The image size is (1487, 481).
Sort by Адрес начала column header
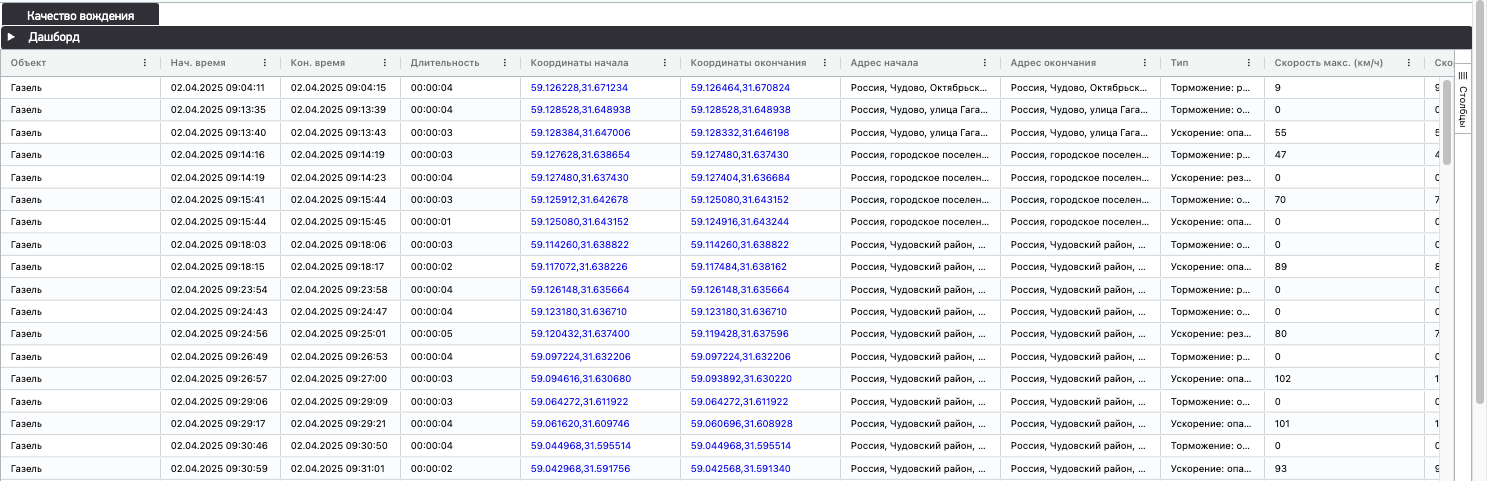tap(884, 63)
